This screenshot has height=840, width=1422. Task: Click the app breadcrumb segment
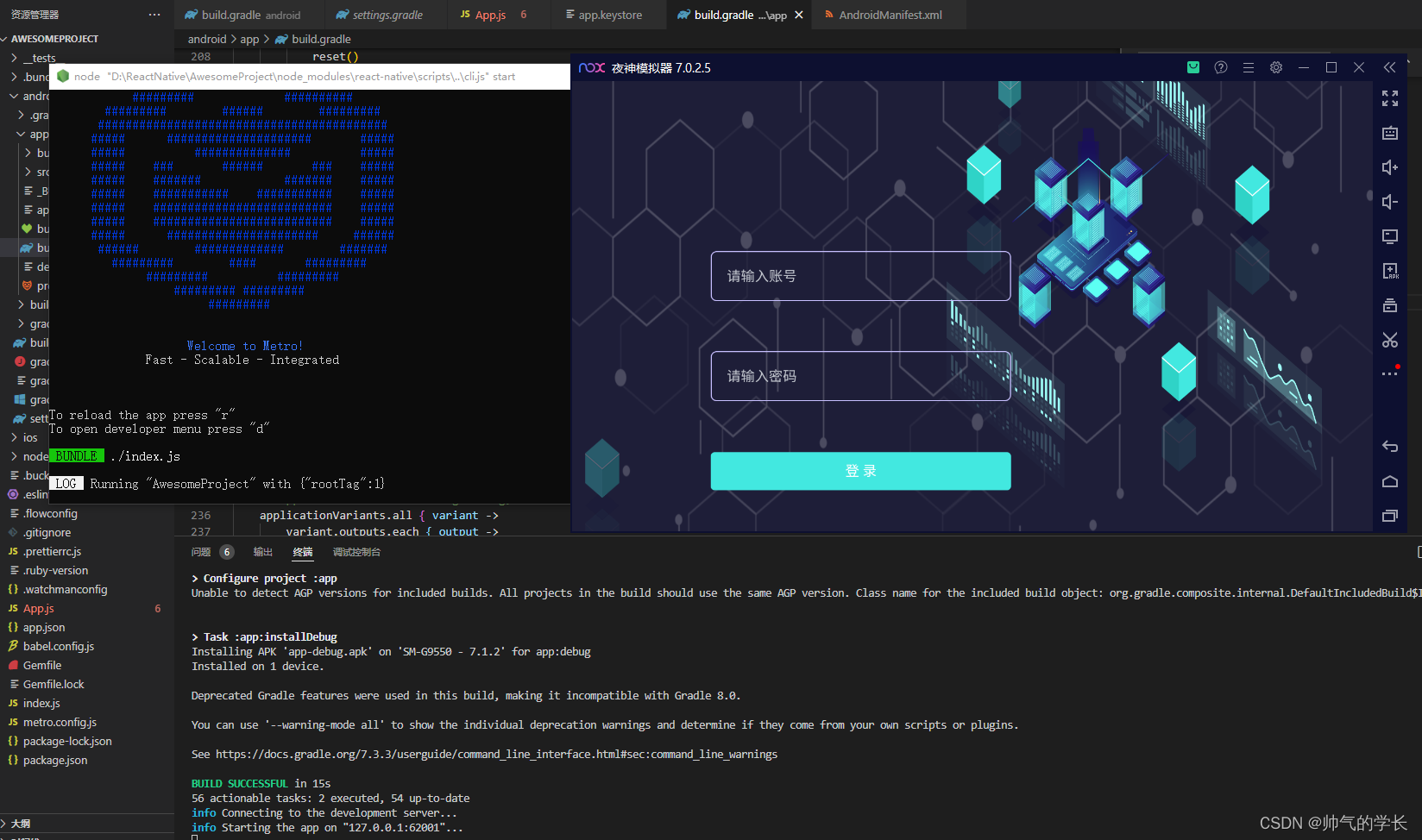click(249, 39)
